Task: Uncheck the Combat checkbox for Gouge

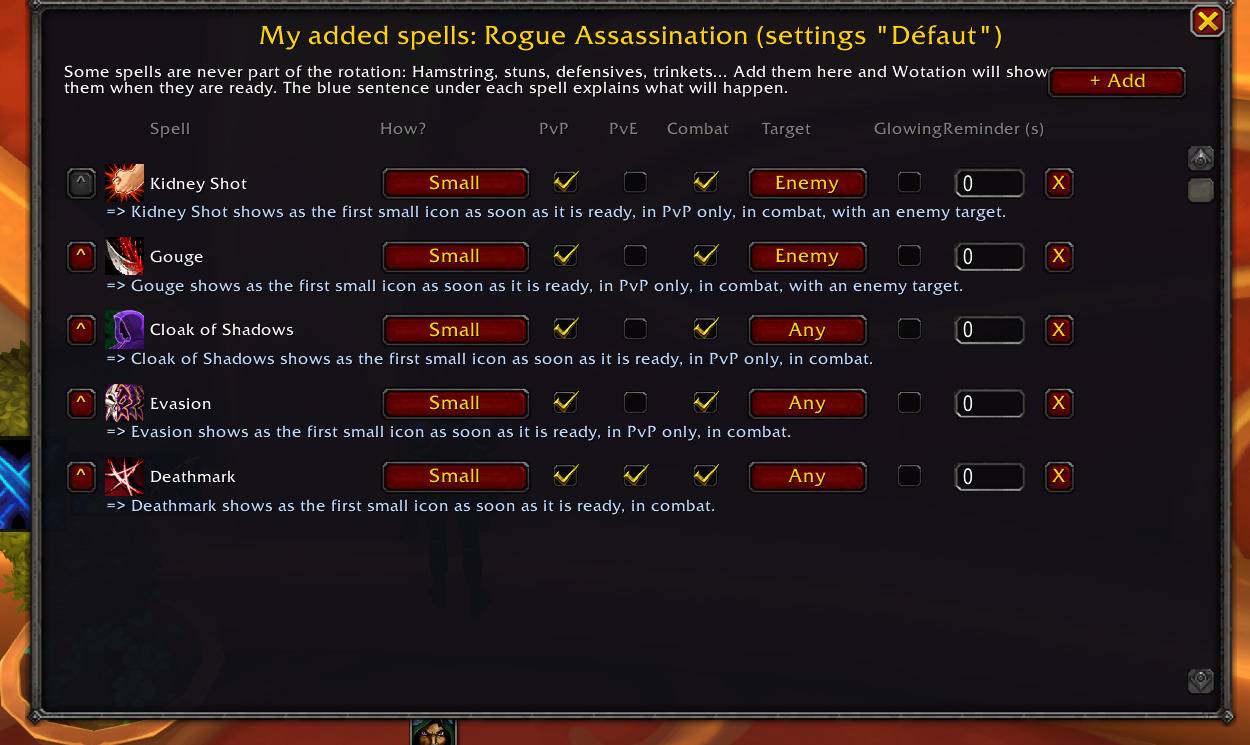Action: click(x=706, y=255)
